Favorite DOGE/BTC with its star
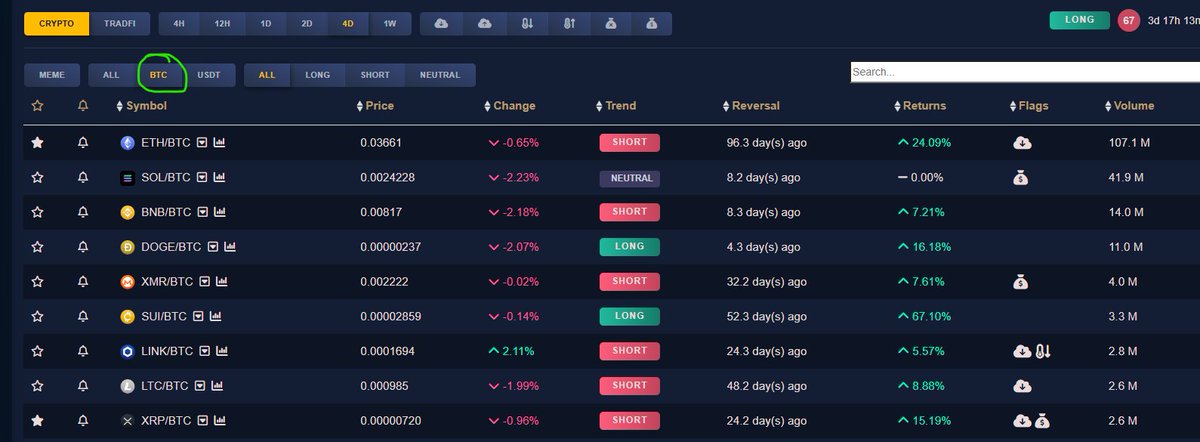This screenshot has width=1200, height=442. tap(37, 247)
